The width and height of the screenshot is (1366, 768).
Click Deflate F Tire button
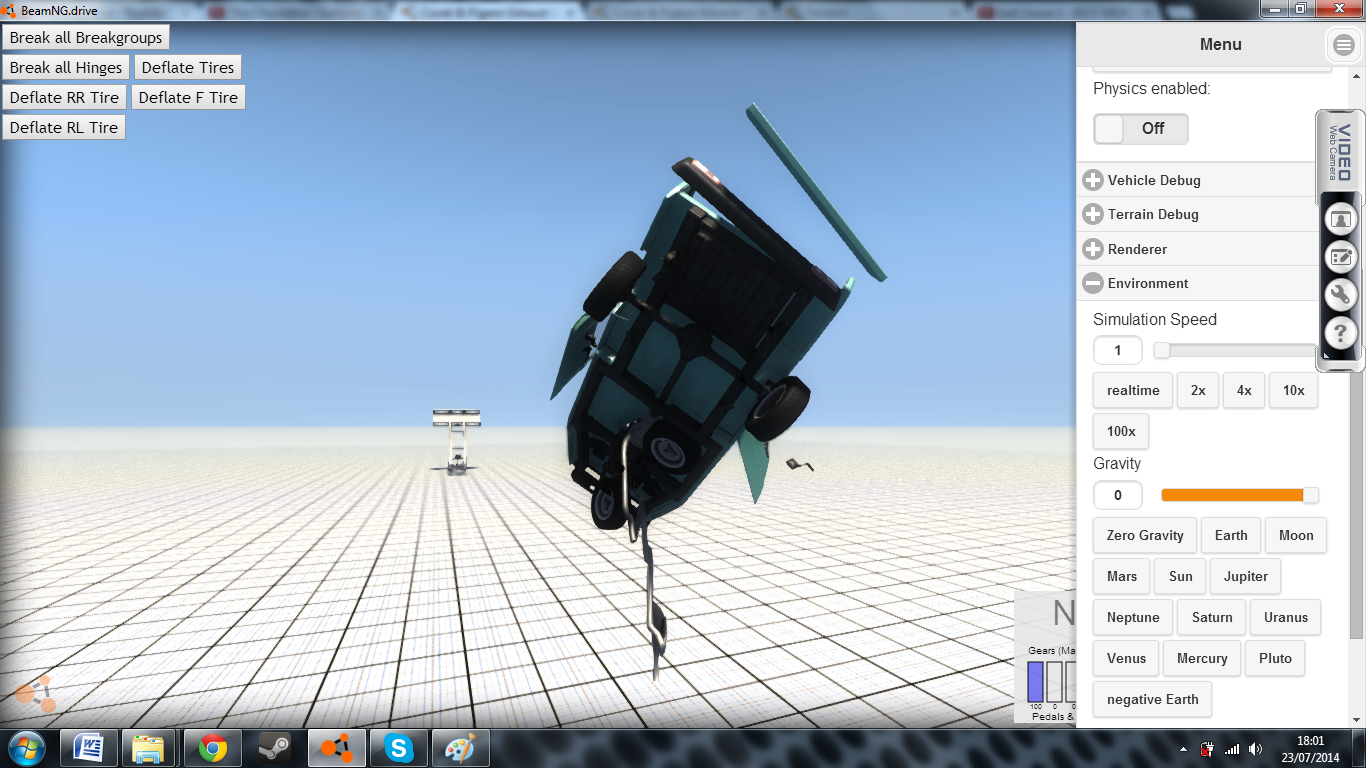[x=188, y=98]
